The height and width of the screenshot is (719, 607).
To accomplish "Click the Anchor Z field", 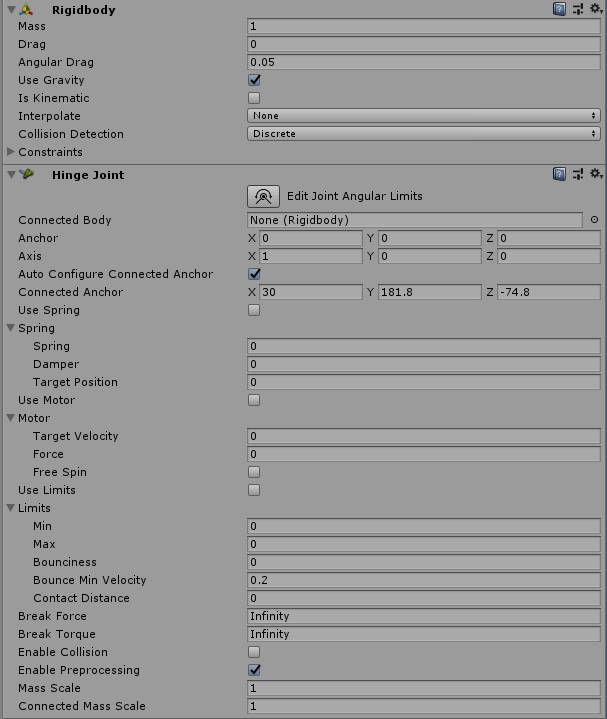I will [x=549, y=238].
